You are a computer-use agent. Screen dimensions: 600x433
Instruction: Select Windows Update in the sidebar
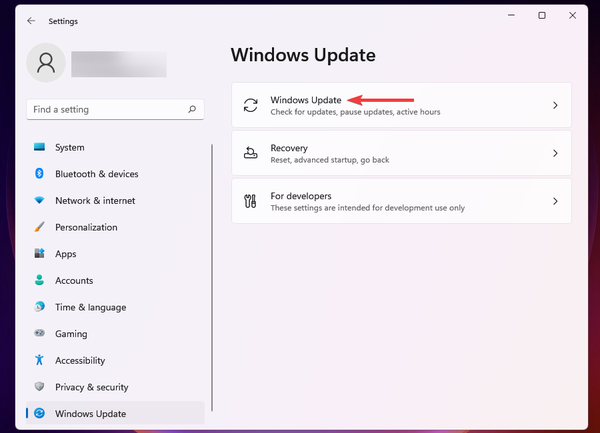pos(90,413)
